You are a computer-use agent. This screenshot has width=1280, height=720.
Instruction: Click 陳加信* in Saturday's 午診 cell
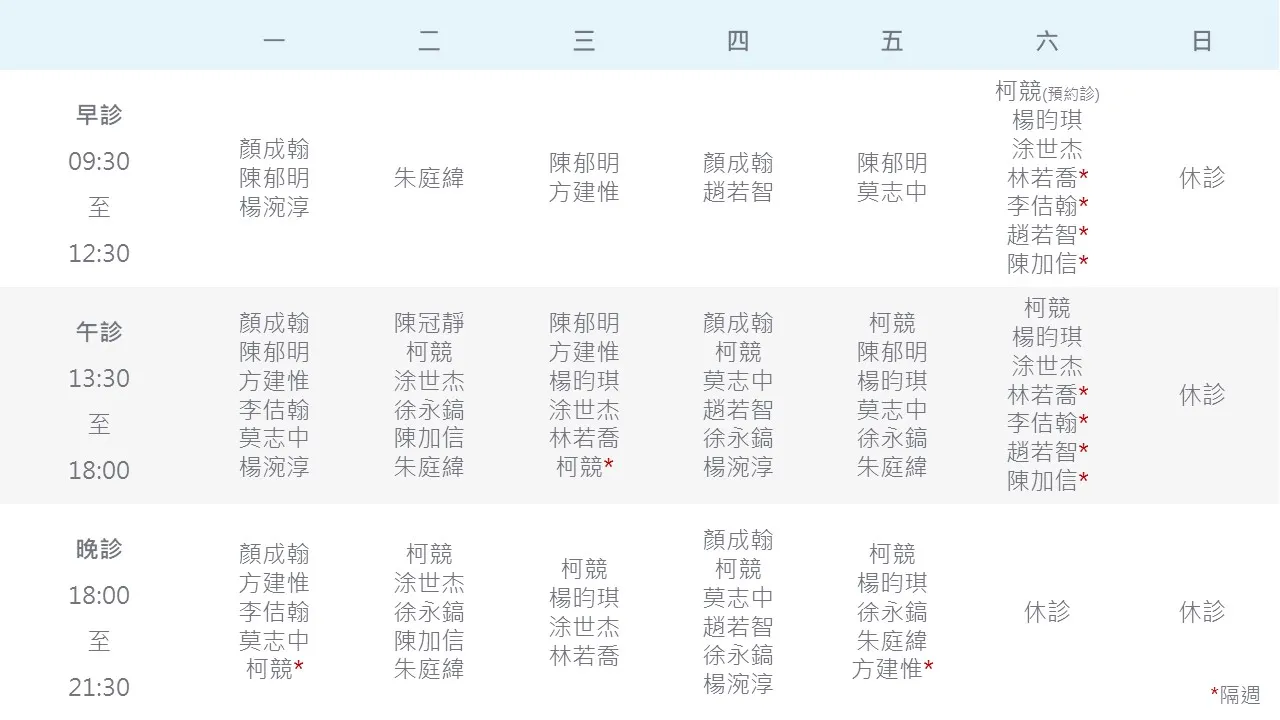(1047, 481)
